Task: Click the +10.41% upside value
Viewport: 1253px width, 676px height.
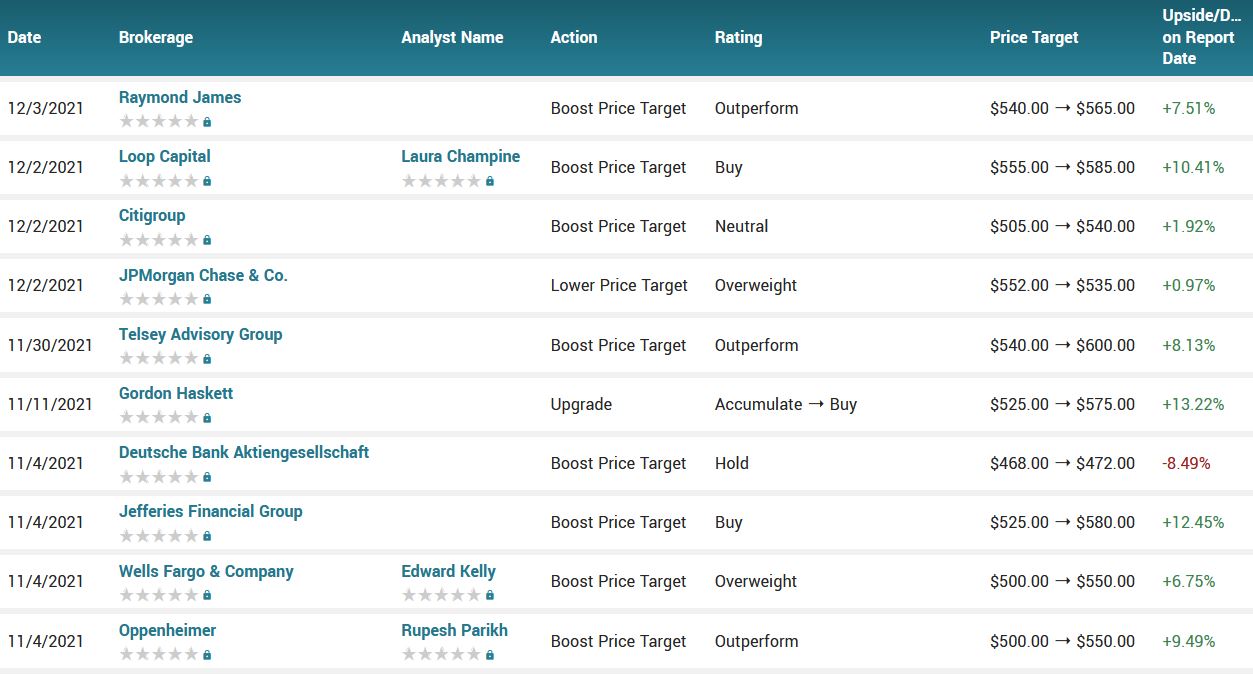Action: 1193,167
